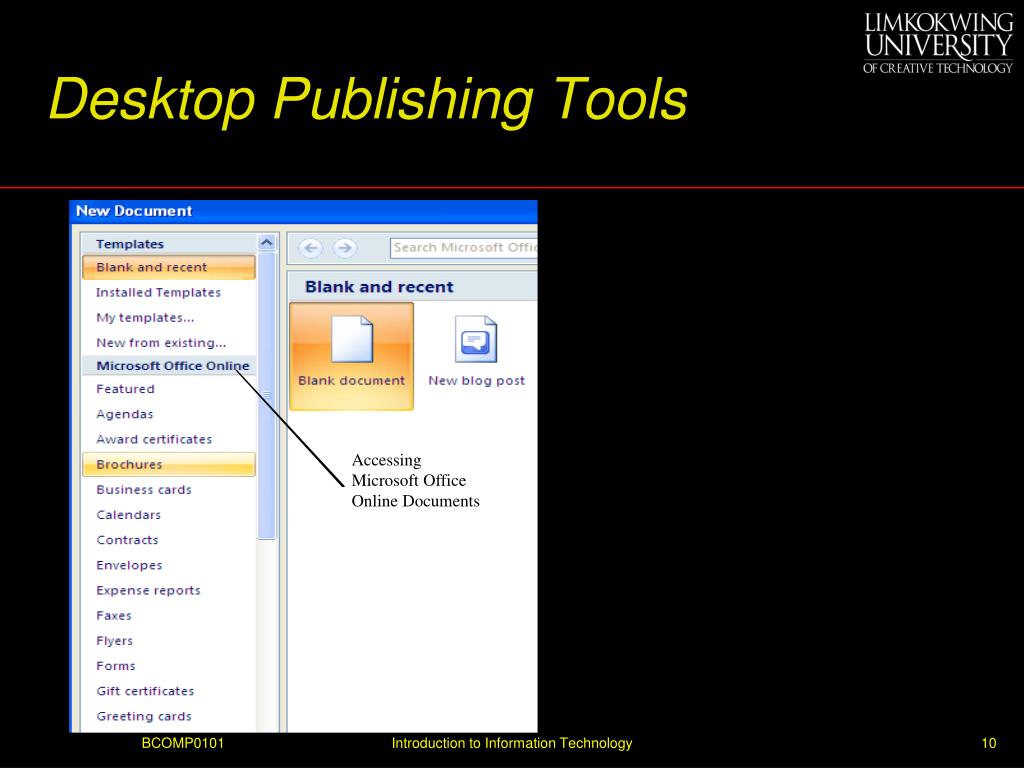This screenshot has height=768, width=1024.
Task: Choose the New blog post icon
Action: coord(476,353)
